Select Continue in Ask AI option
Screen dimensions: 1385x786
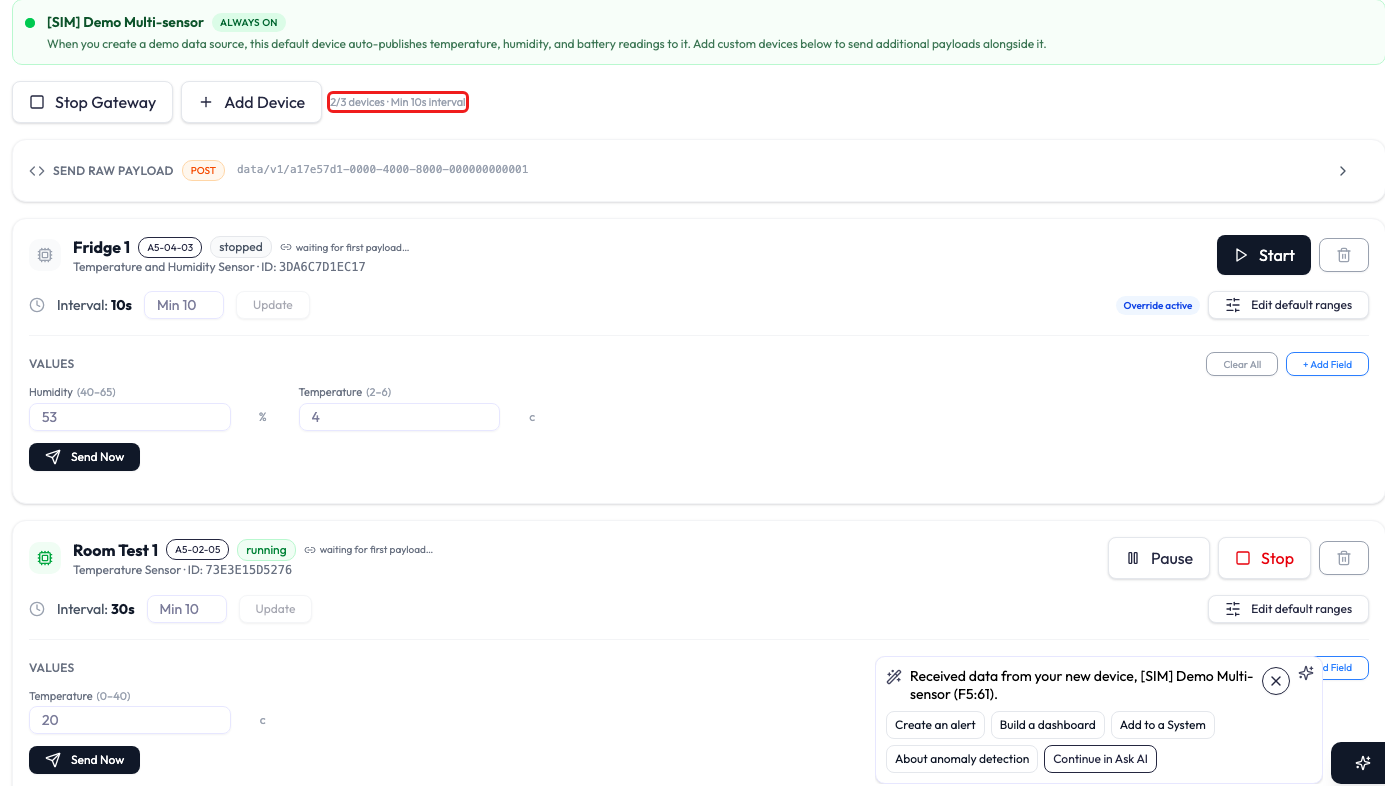coord(1100,759)
